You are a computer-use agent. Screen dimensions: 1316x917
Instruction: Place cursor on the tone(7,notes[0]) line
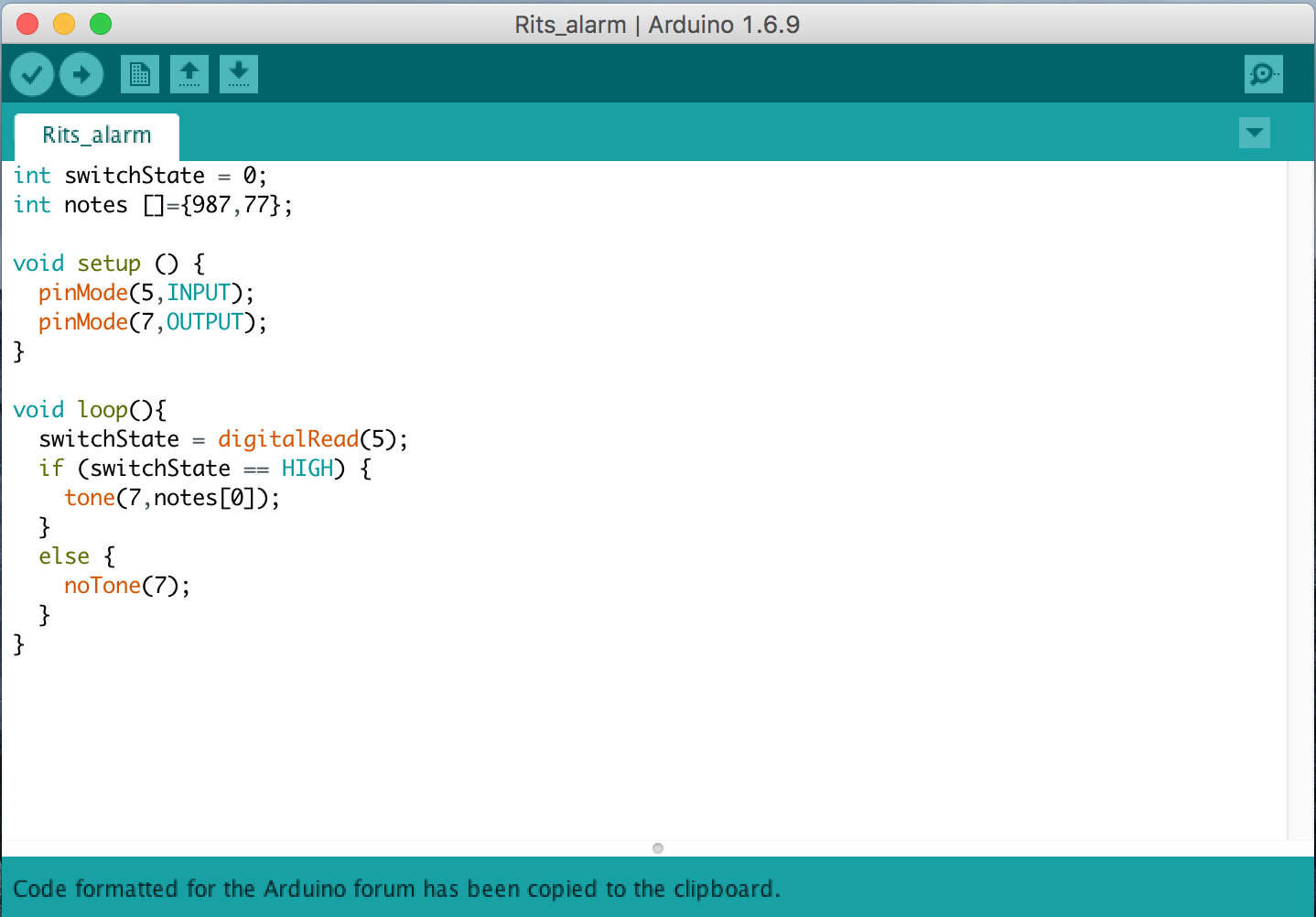171,498
